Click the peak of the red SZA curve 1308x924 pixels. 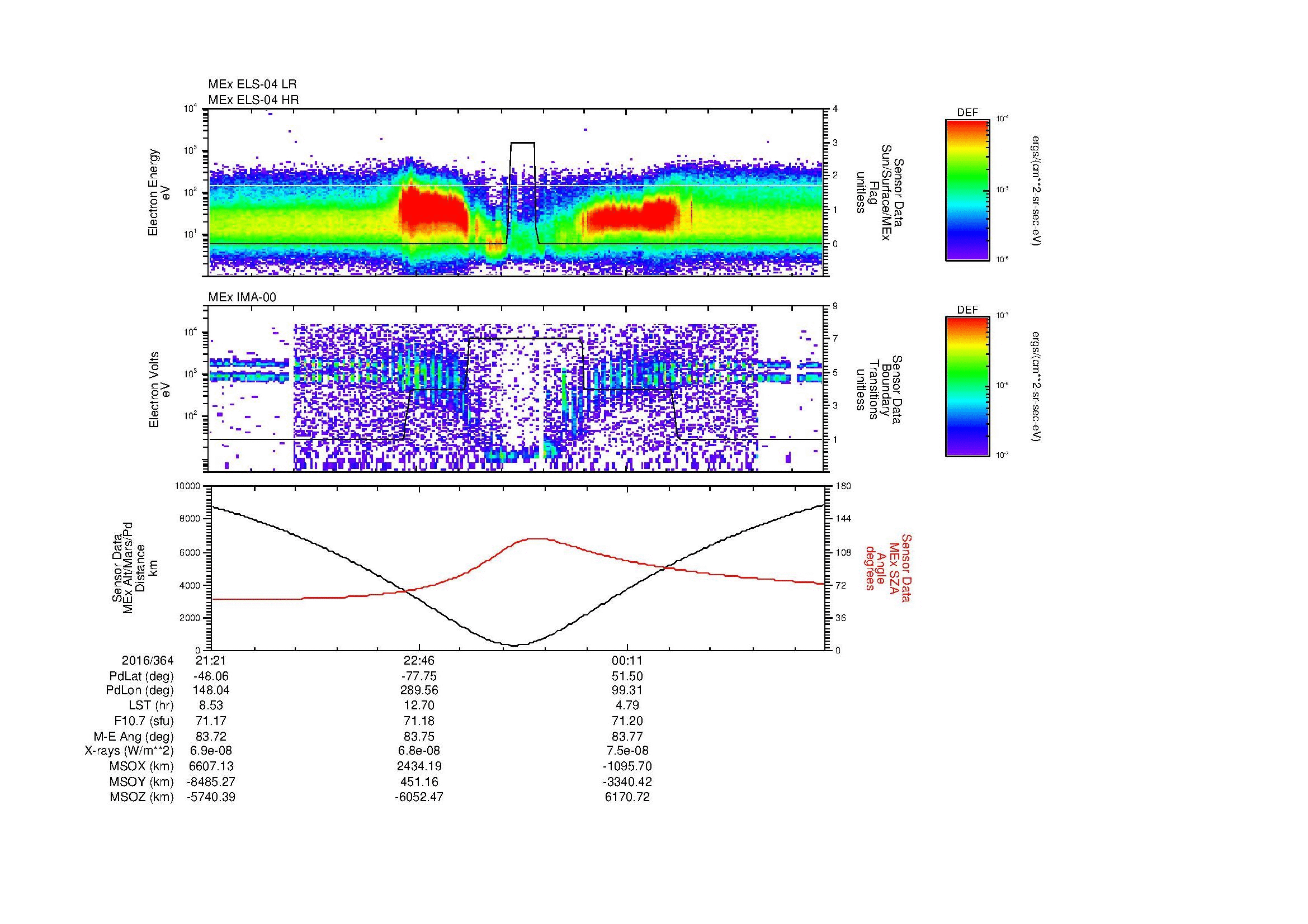pos(536,538)
